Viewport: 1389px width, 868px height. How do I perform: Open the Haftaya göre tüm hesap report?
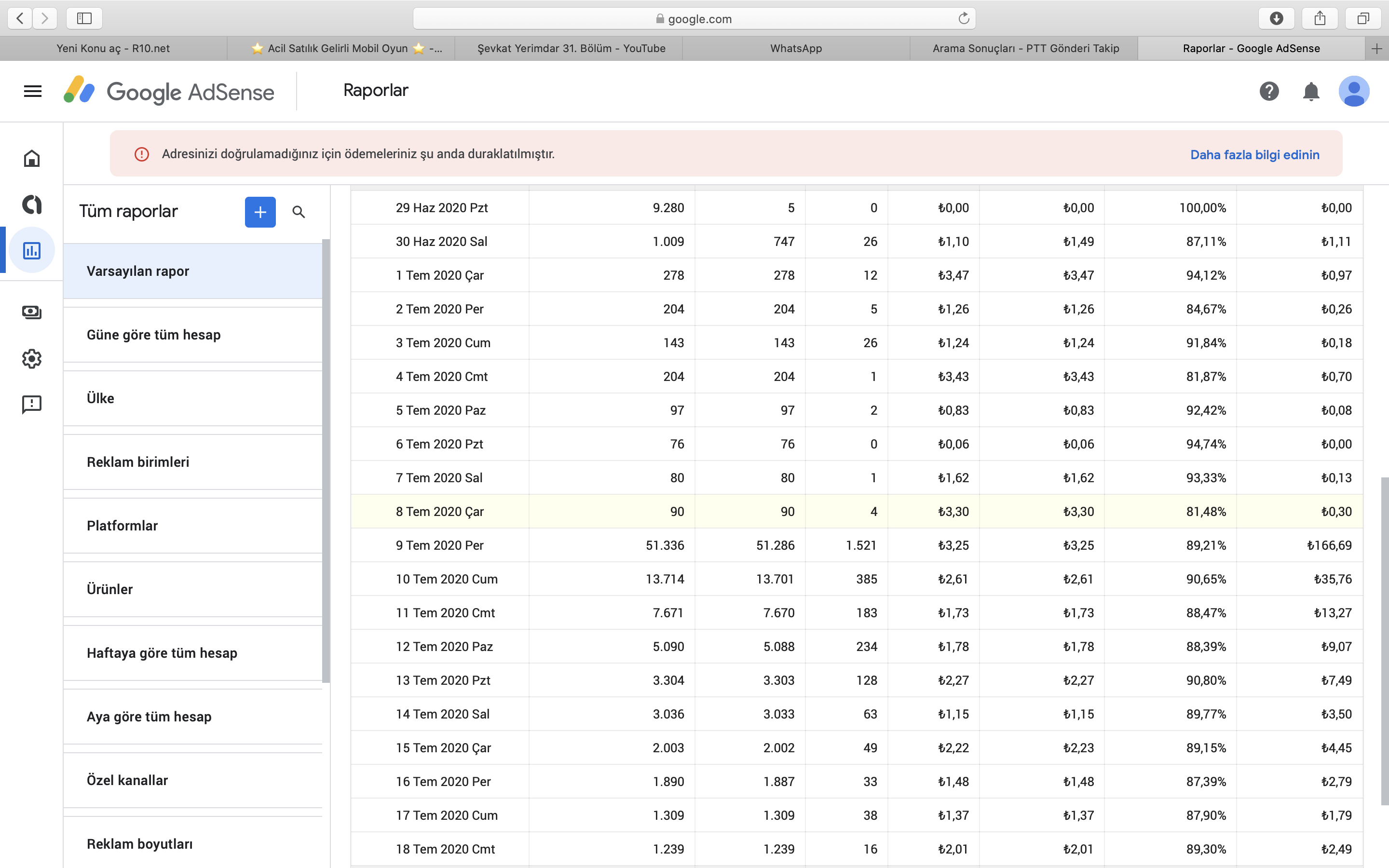click(x=193, y=653)
